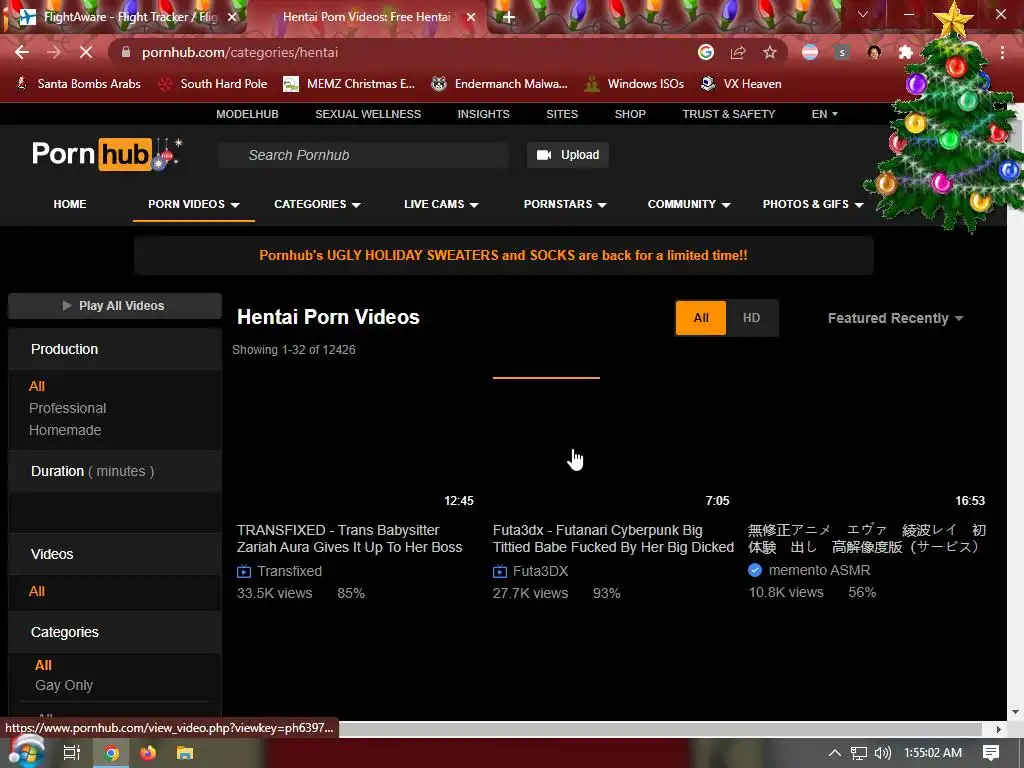Open the EN language dropdown
Image resolution: width=1024 pixels, height=768 pixels.
[x=824, y=114]
